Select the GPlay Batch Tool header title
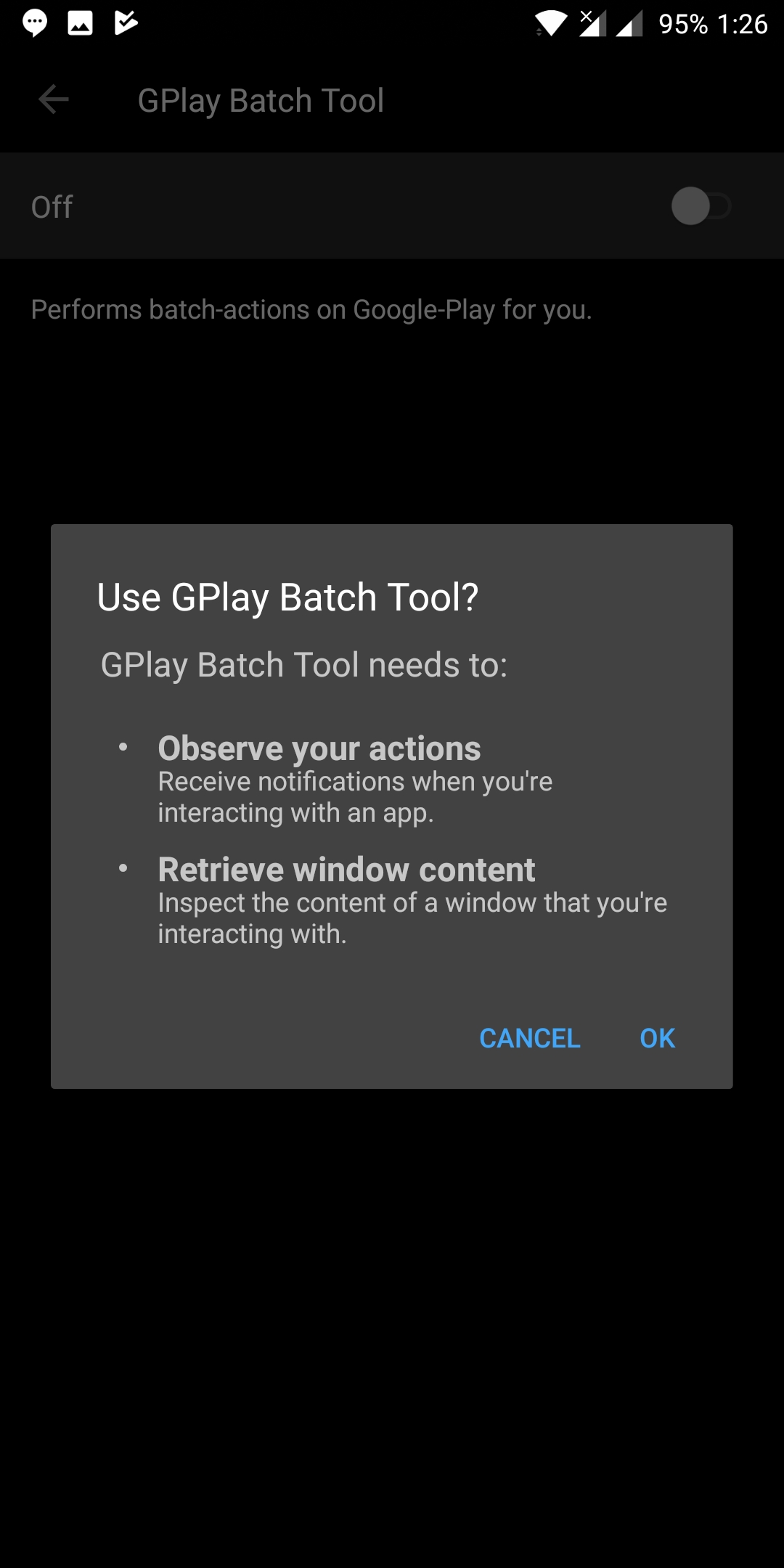The height and width of the screenshot is (1568, 784). tap(261, 100)
